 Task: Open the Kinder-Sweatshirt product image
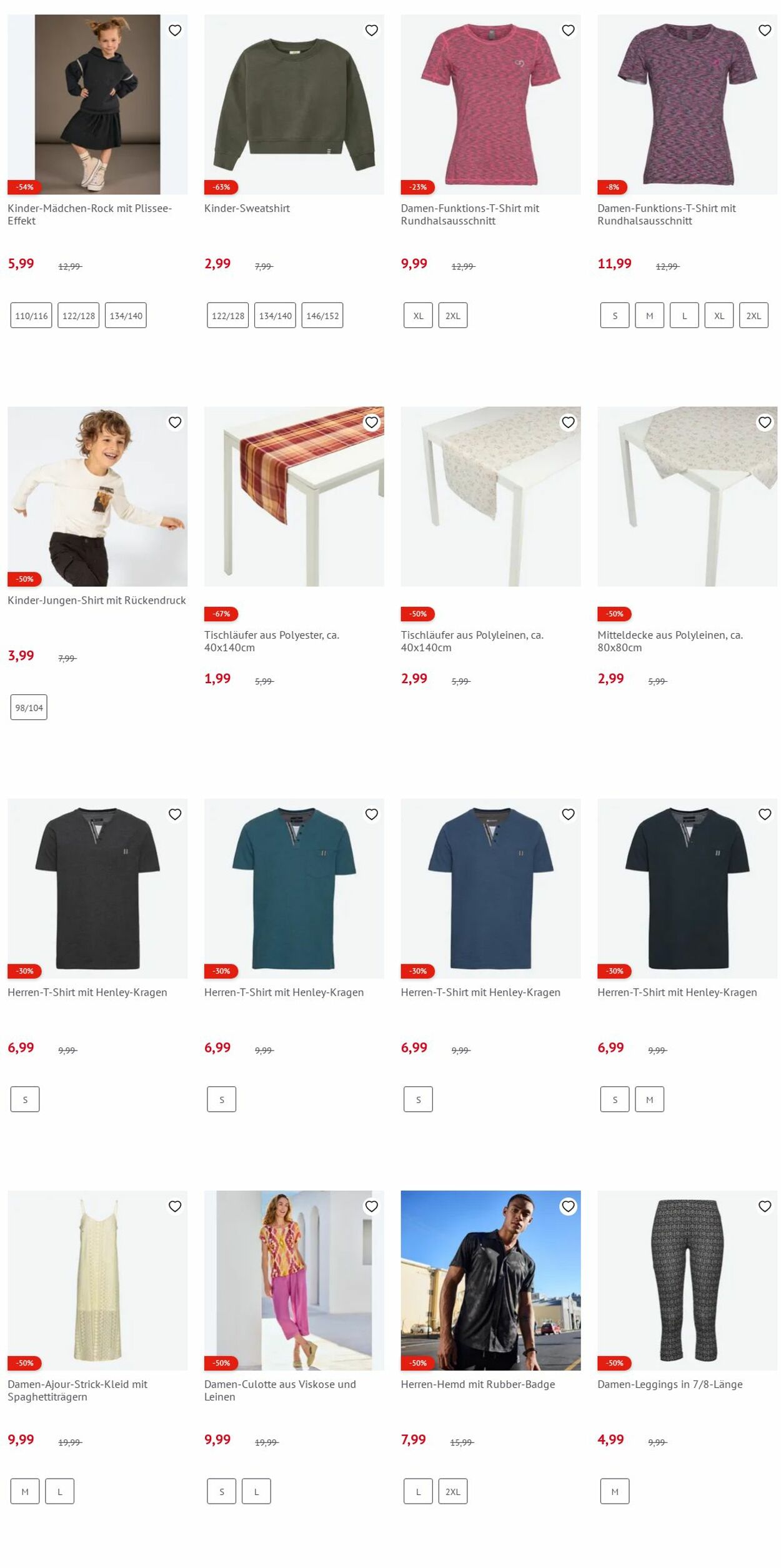click(294, 104)
